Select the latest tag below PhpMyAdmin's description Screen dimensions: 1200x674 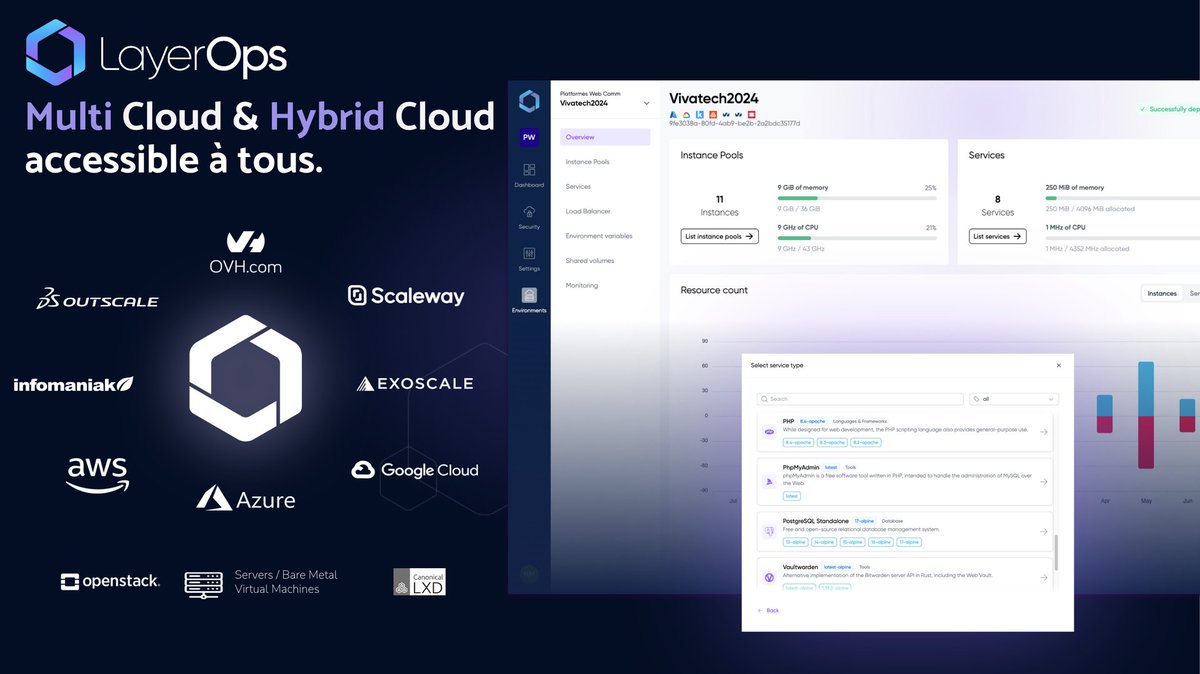click(792, 496)
